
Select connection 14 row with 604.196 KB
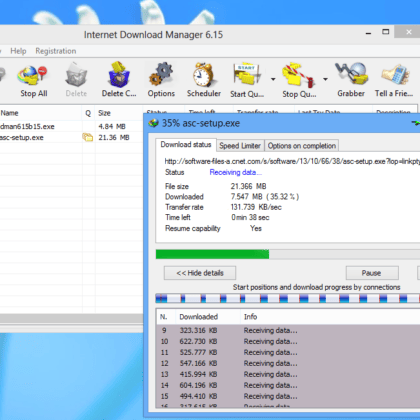[288, 385]
